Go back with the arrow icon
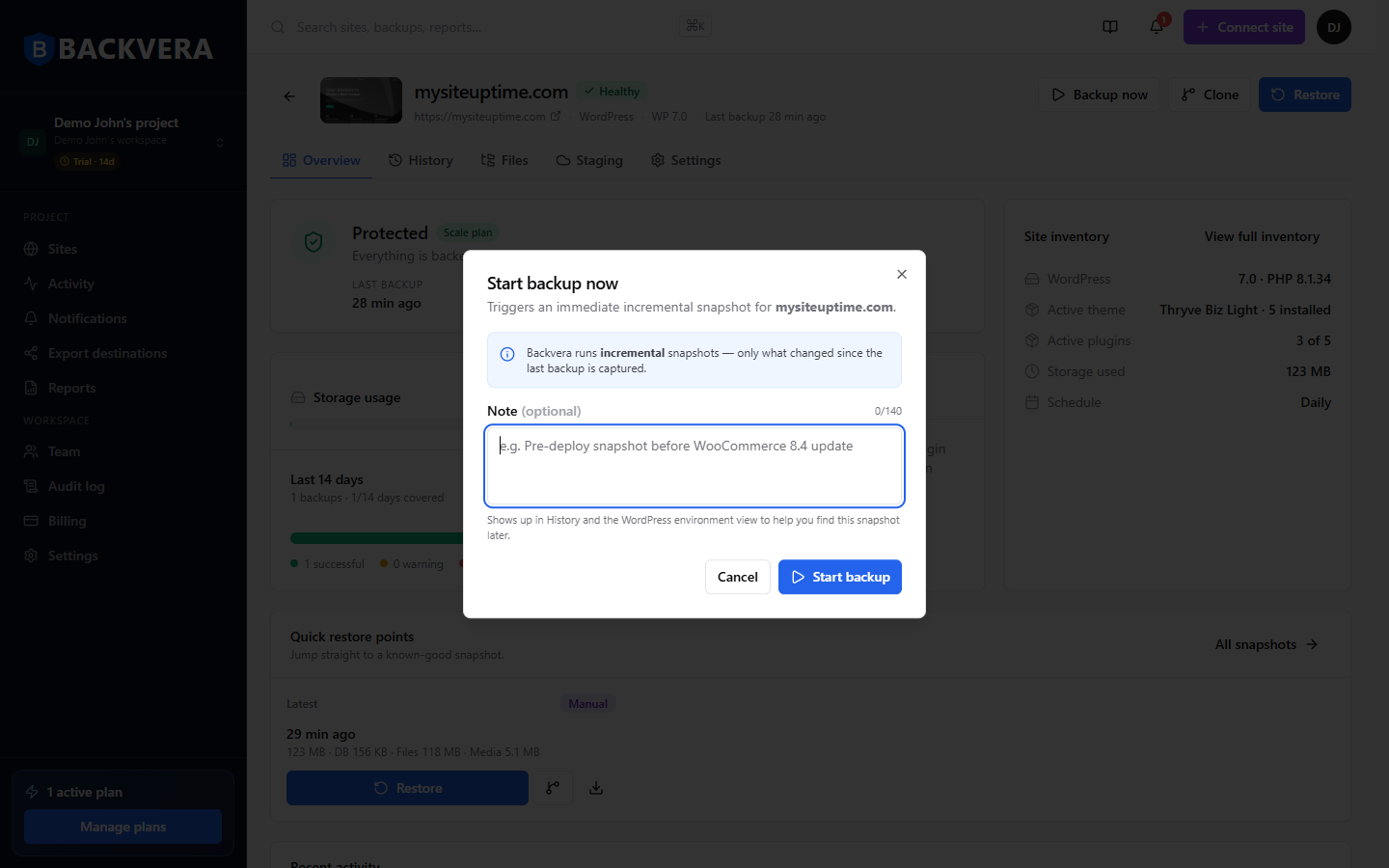The width and height of the screenshot is (1389, 868). (289, 96)
